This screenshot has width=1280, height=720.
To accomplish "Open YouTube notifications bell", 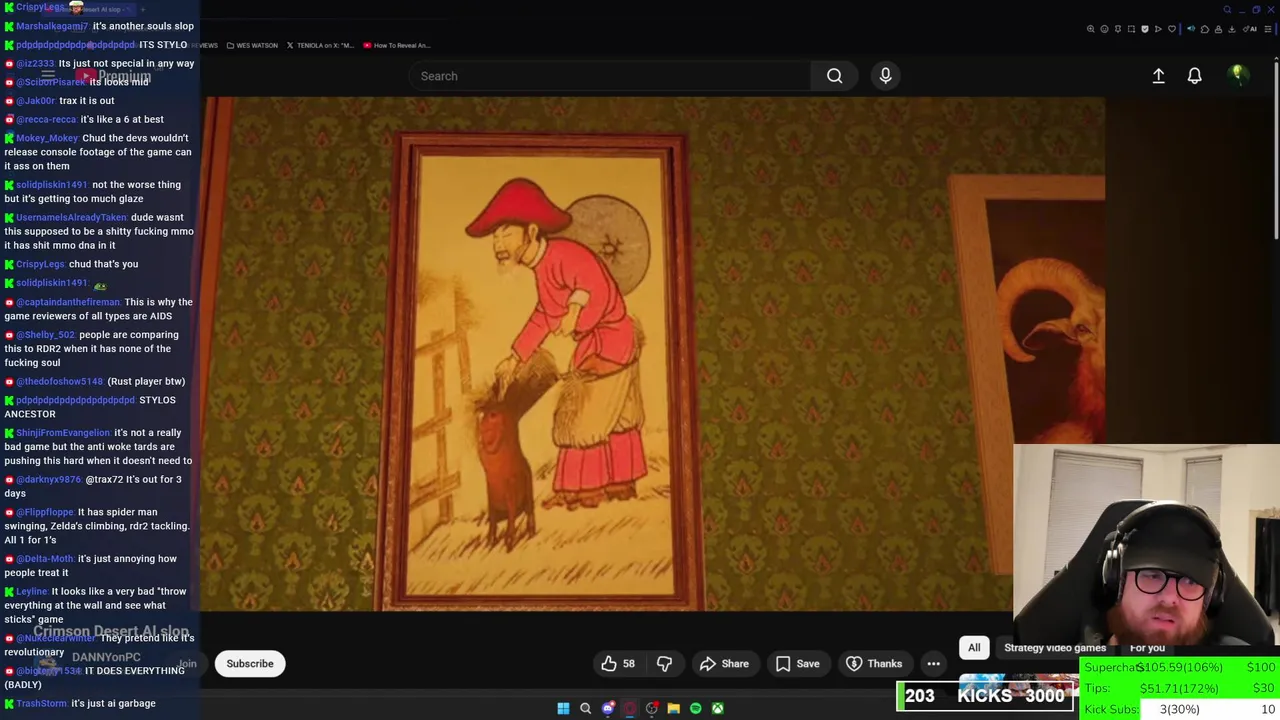I will [1194, 76].
